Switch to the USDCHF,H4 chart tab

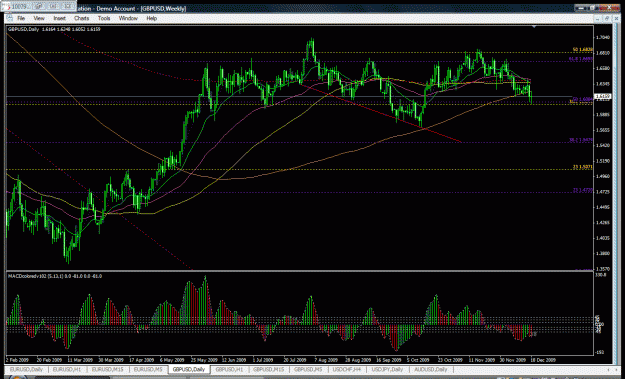tap(347, 369)
